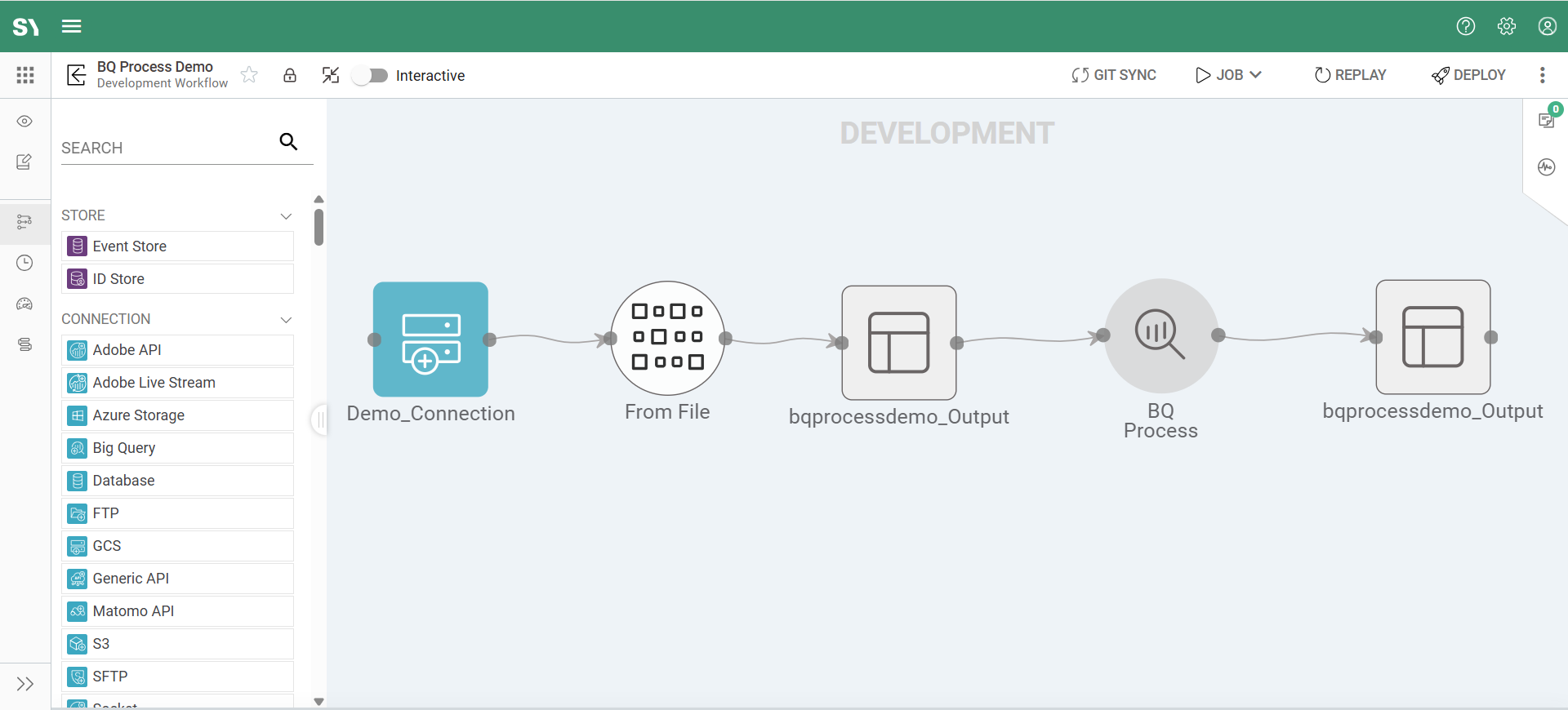Click the lock icon in workflow header

pyautogui.click(x=290, y=76)
